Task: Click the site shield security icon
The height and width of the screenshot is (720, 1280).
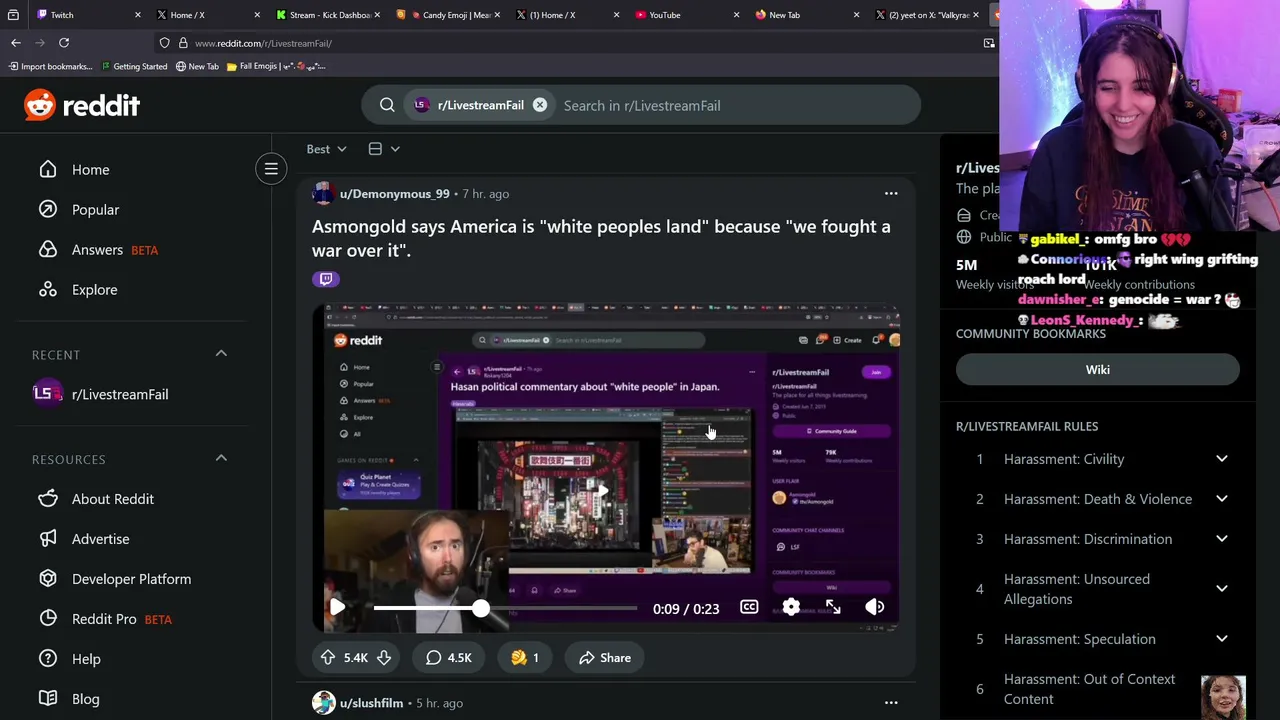Action: [164, 43]
